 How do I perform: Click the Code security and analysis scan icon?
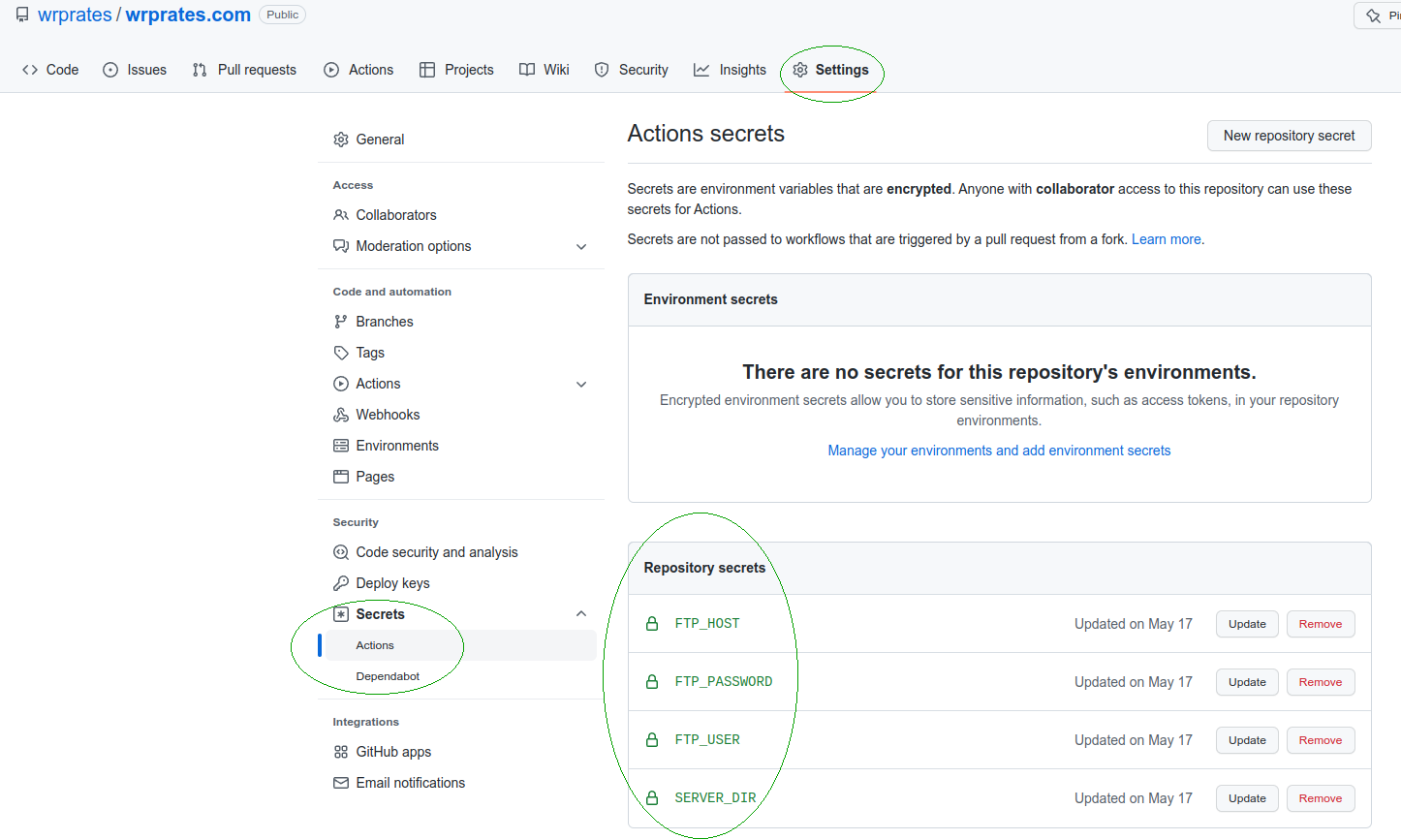point(341,552)
